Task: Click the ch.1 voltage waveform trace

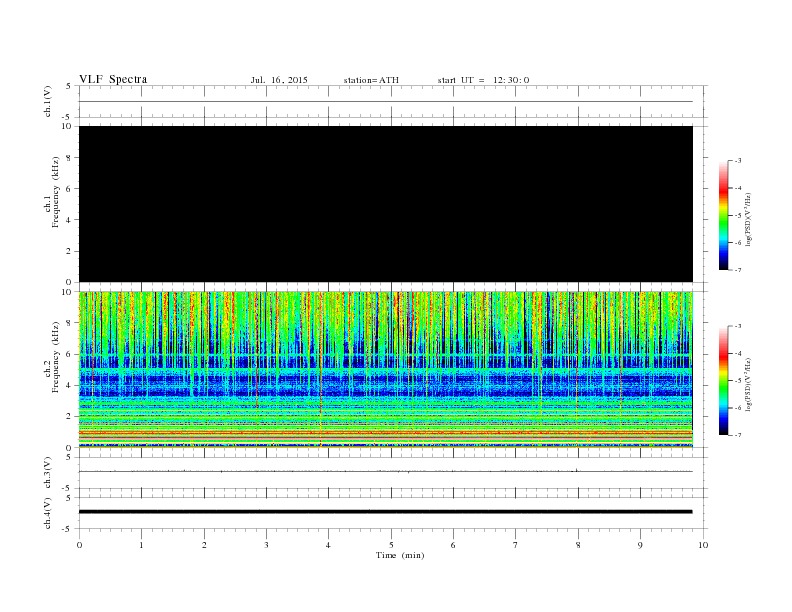Action: click(386, 101)
